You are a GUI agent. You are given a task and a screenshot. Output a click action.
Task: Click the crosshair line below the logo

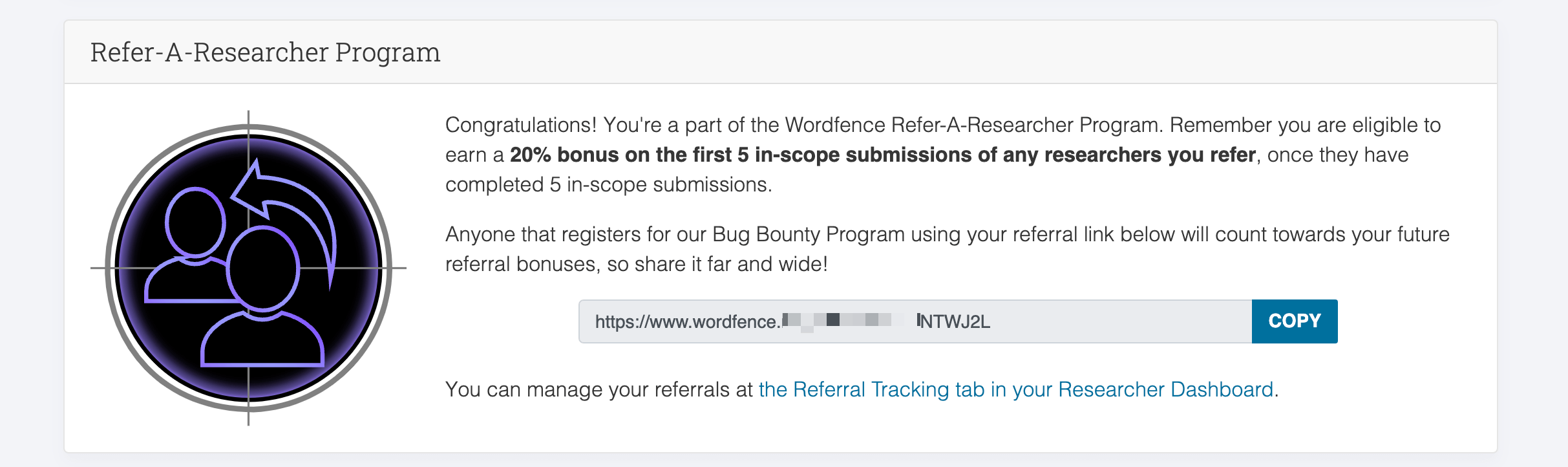click(248, 418)
